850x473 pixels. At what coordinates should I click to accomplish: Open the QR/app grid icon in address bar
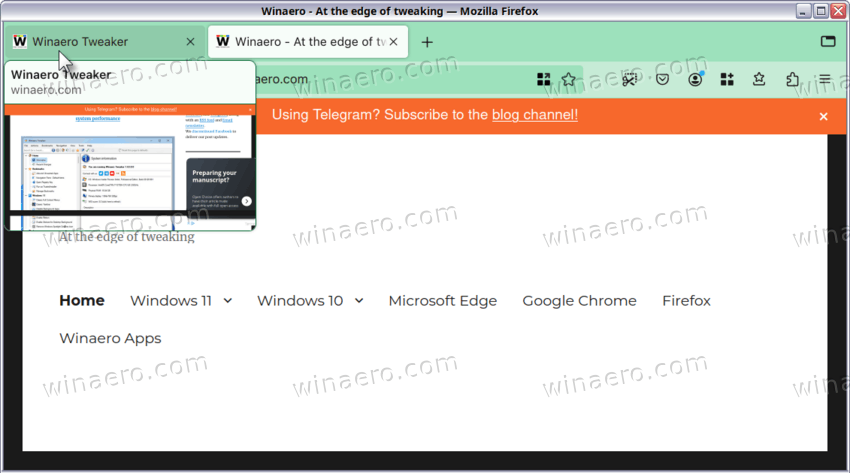tap(543, 80)
